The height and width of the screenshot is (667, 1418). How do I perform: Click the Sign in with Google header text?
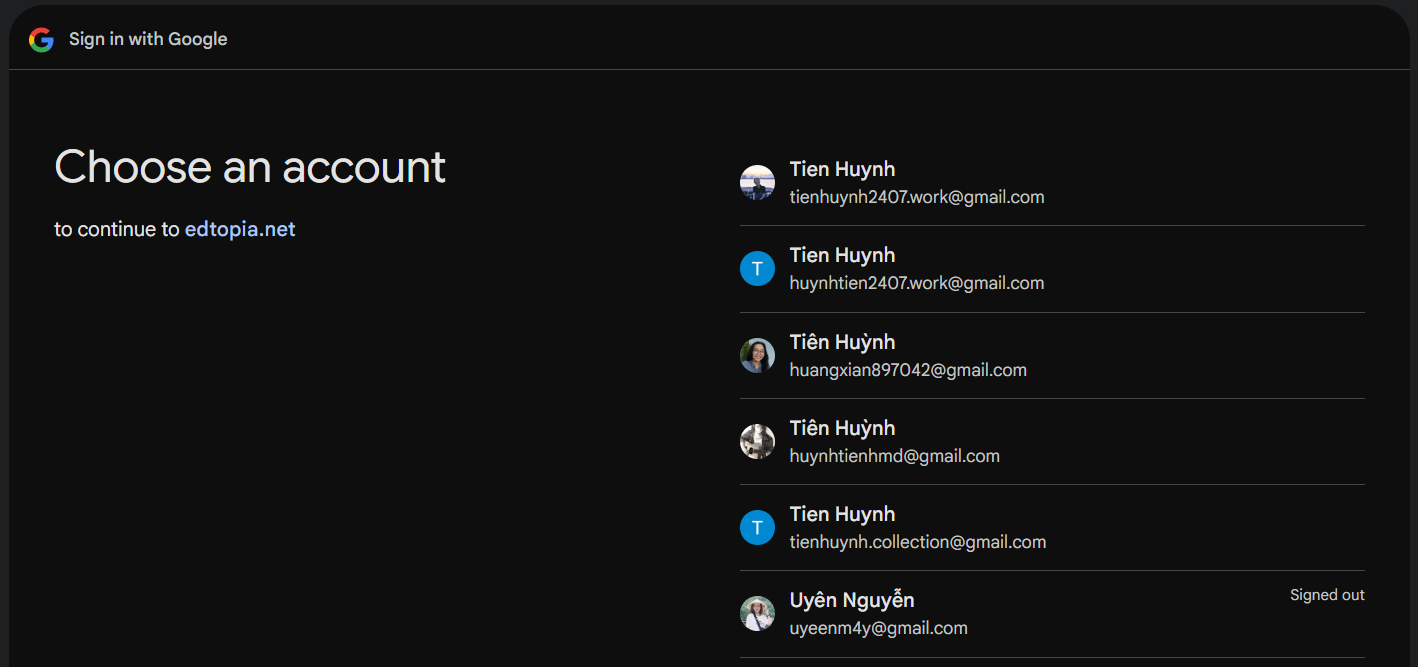[148, 39]
